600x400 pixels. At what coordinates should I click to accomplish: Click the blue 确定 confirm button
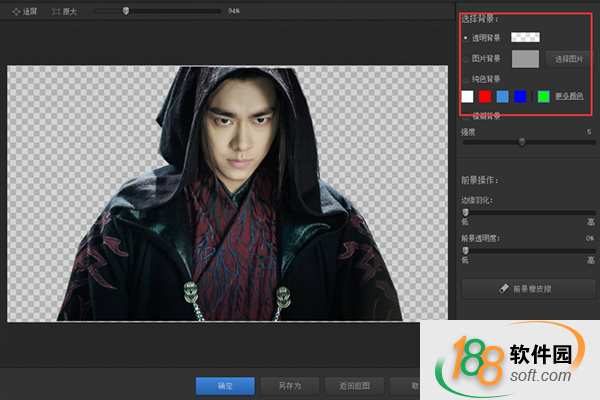pos(225,386)
